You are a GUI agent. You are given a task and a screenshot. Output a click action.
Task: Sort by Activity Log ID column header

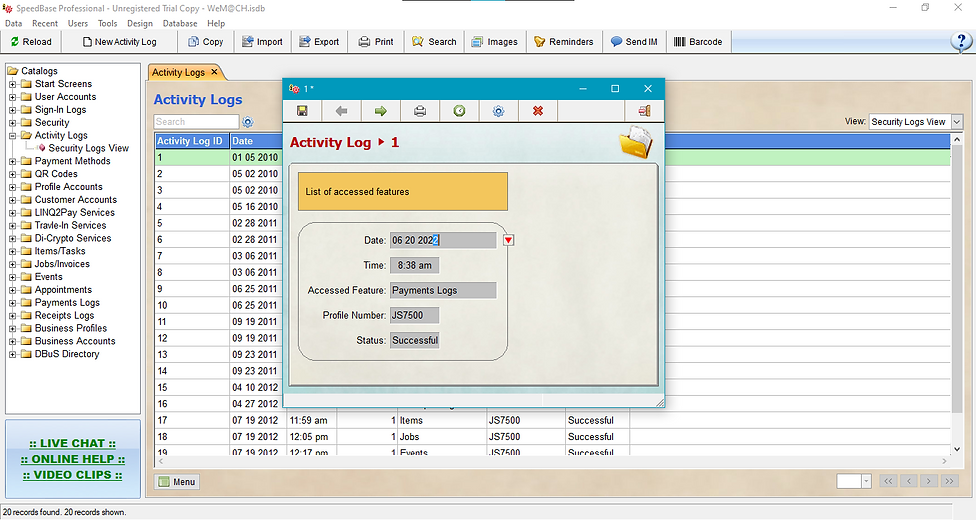[x=192, y=141]
